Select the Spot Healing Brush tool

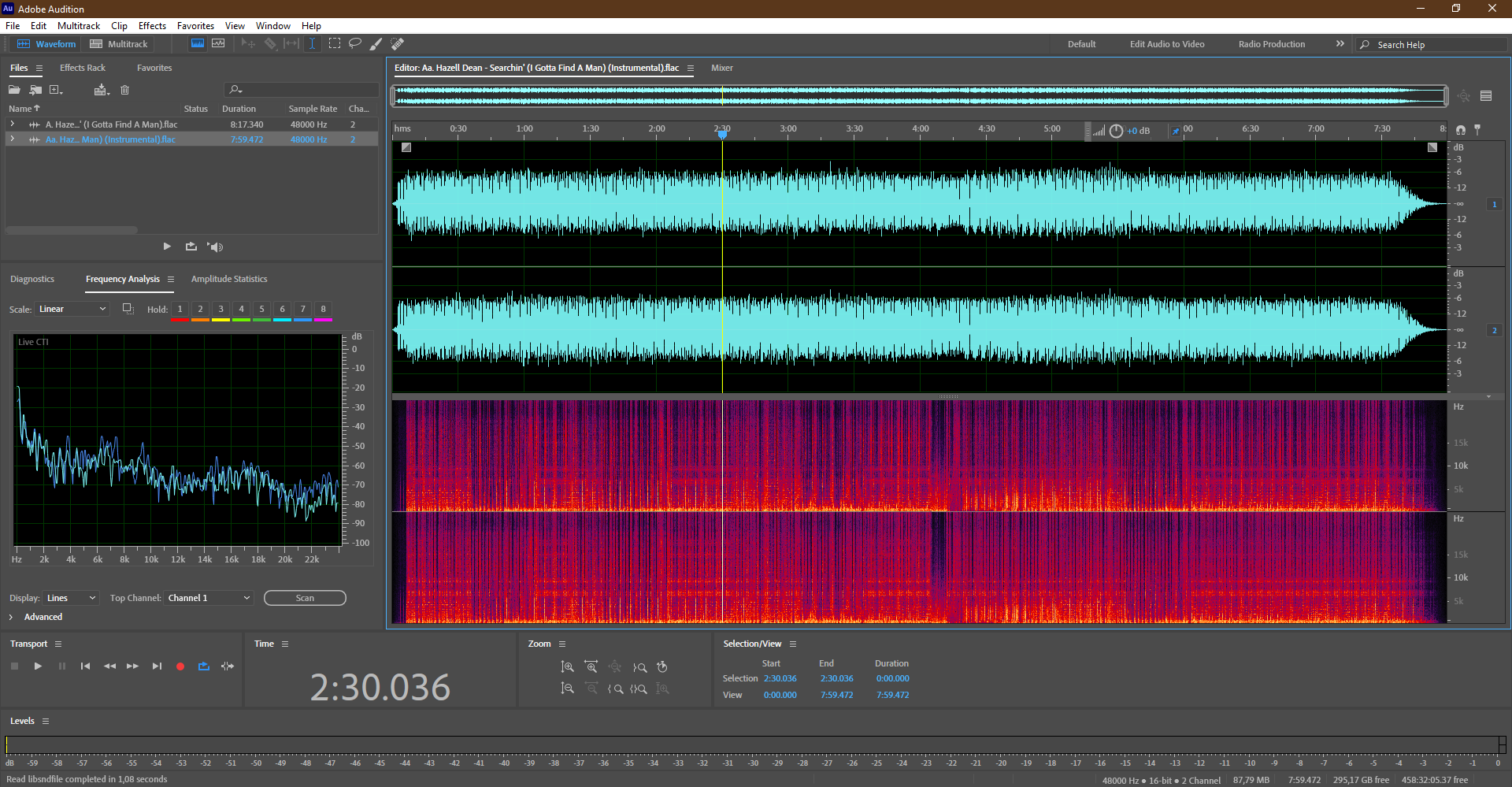pos(398,44)
